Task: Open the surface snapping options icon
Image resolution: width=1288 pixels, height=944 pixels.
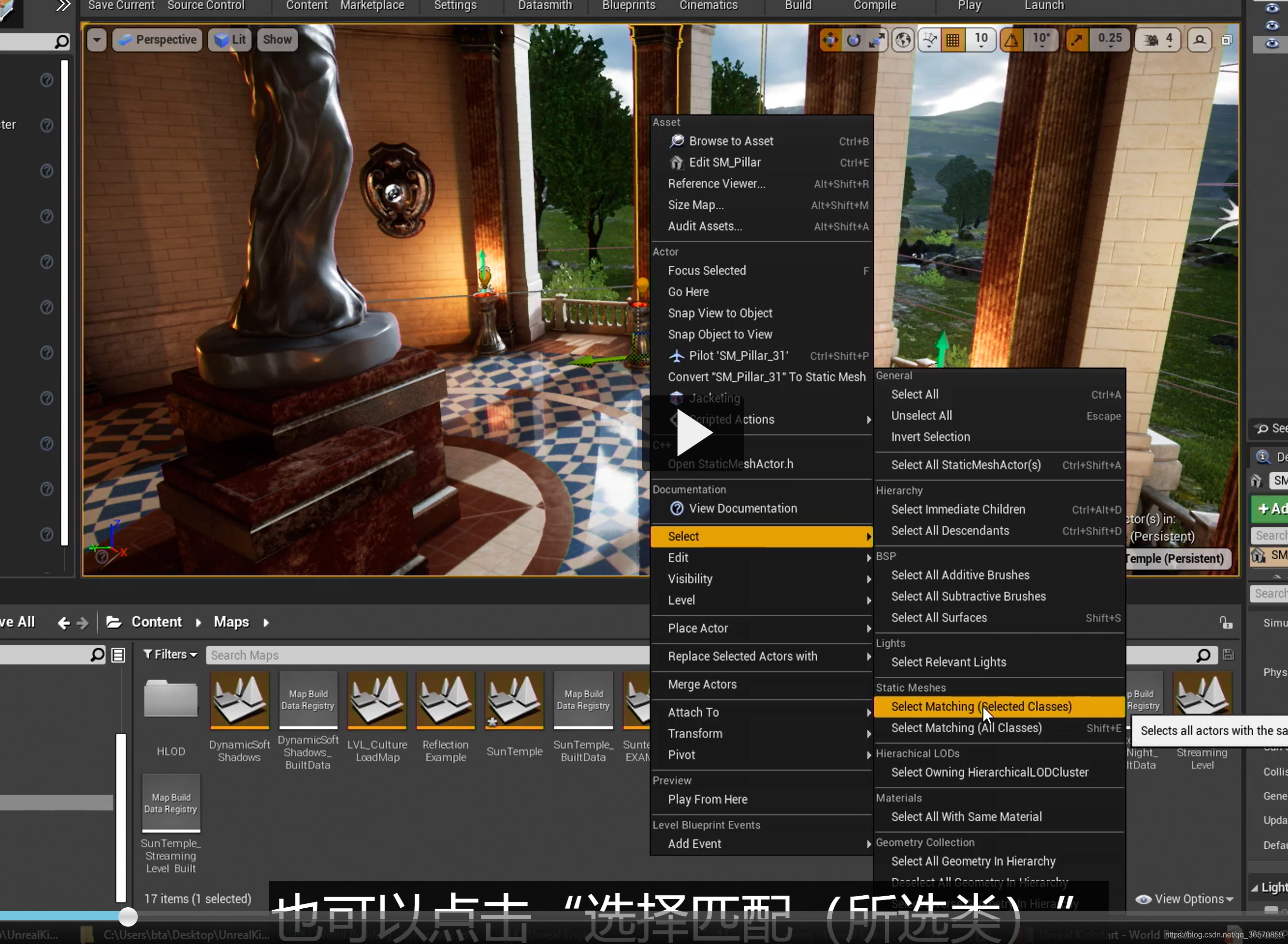Action: (930, 40)
